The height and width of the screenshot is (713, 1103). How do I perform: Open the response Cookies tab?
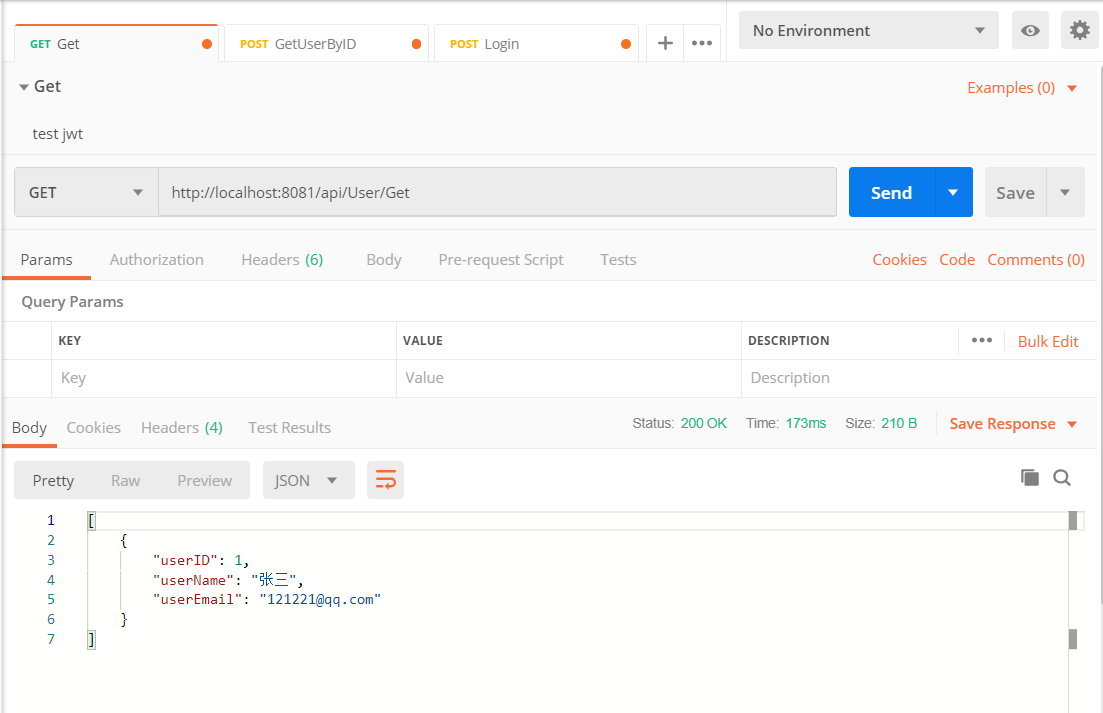coord(94,428)
